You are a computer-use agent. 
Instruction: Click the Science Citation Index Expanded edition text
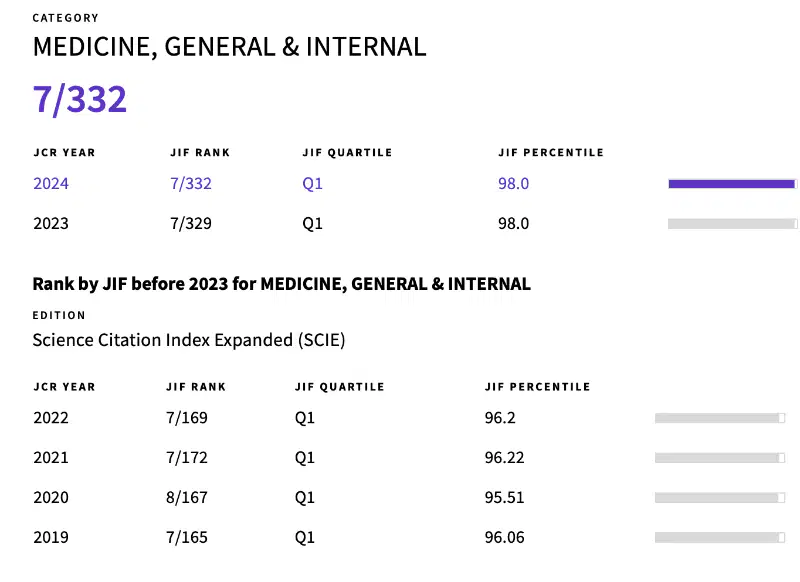click(189, 340)
